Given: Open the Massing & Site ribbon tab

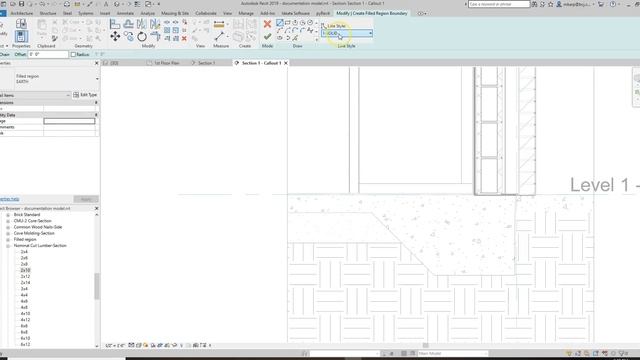Looking at the screenshot, I should (175, 13).
